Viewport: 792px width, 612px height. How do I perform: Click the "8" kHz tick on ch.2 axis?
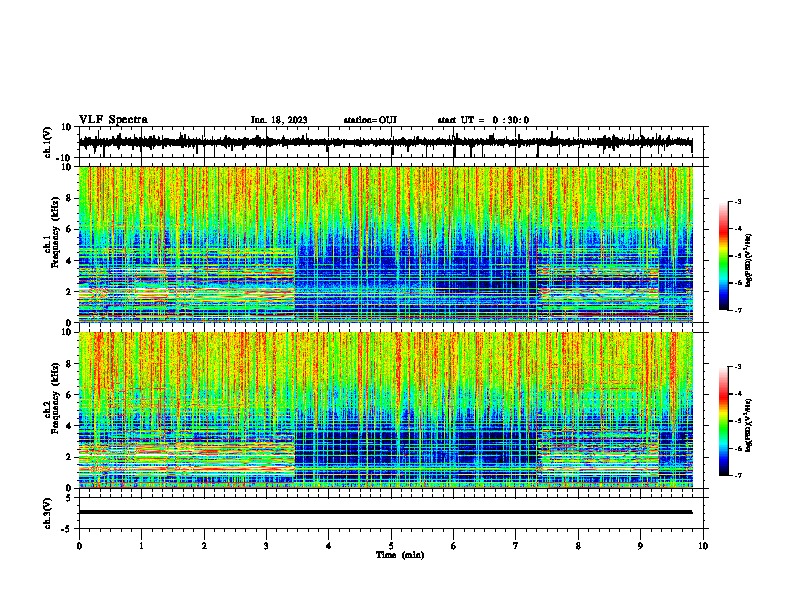pos(69,364)
